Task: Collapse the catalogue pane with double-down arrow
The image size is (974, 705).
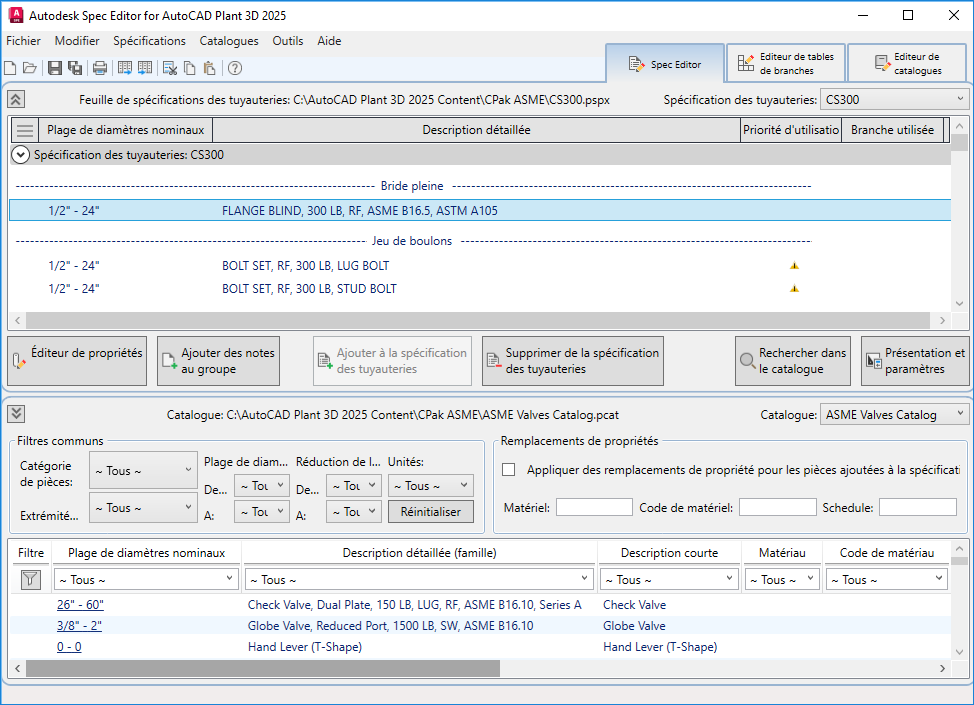Action: click(x=16, y=414)
